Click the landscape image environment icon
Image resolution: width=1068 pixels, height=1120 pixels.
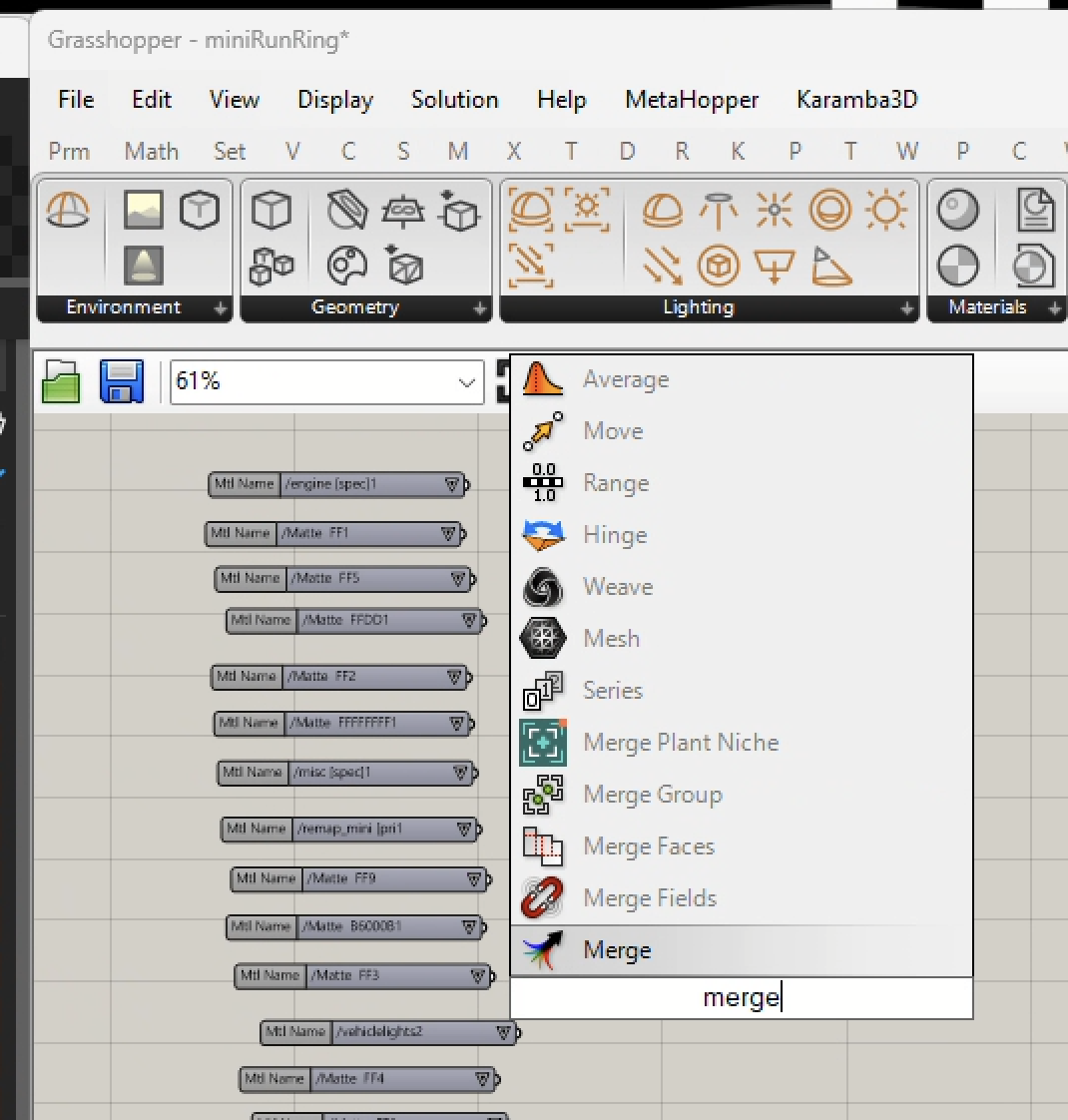tap(143, 210)
